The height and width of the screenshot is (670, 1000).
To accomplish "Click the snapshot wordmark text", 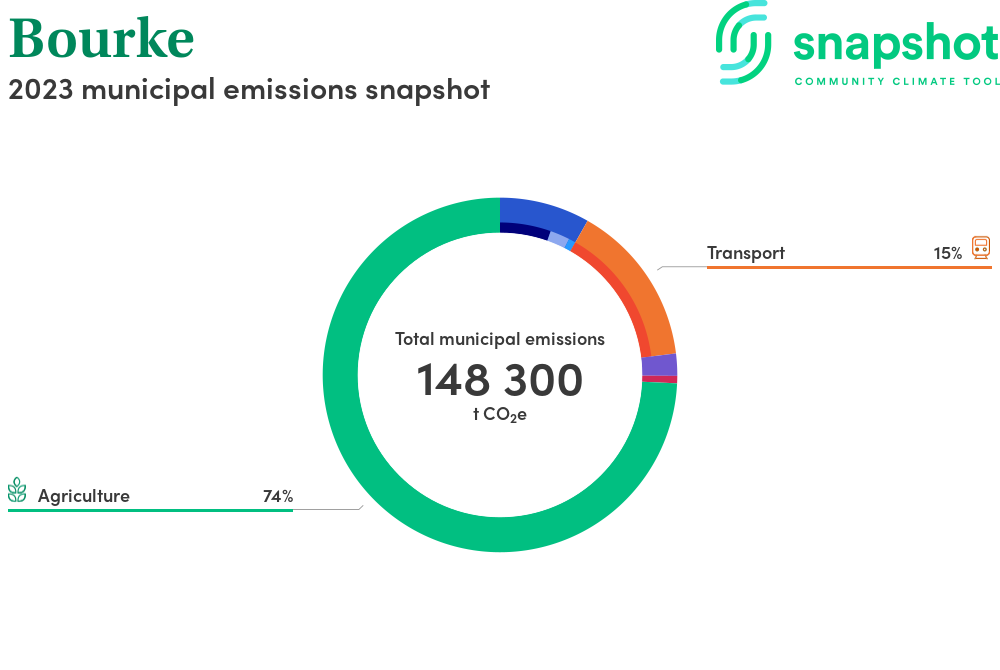I will point(895,45).
